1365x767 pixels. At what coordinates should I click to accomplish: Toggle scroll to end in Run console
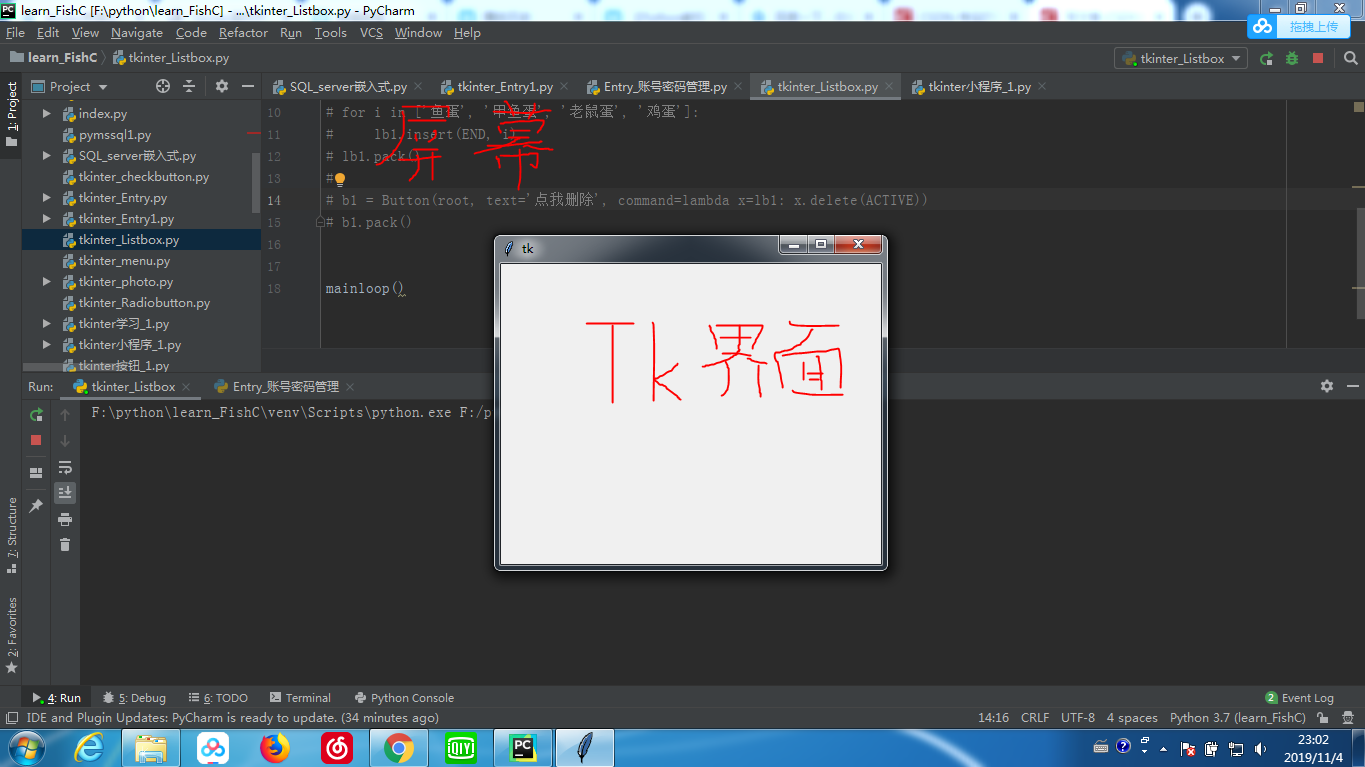[x=65, y=493]
